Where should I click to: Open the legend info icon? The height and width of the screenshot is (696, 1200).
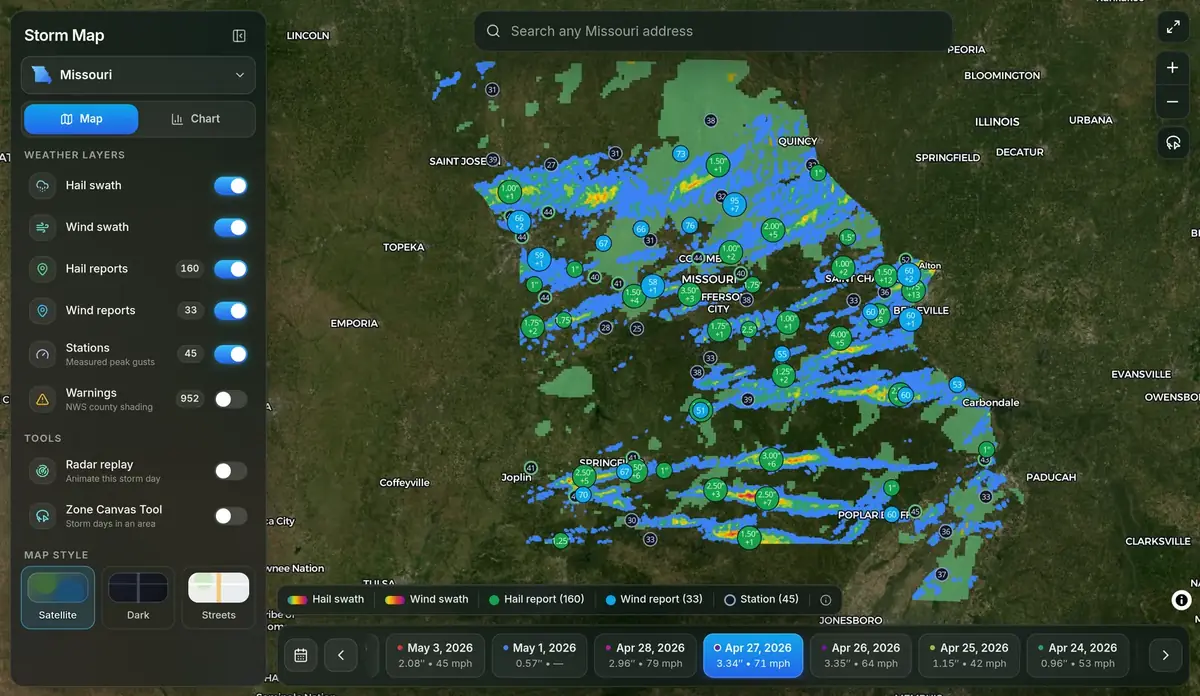click(x=825, y=600)
